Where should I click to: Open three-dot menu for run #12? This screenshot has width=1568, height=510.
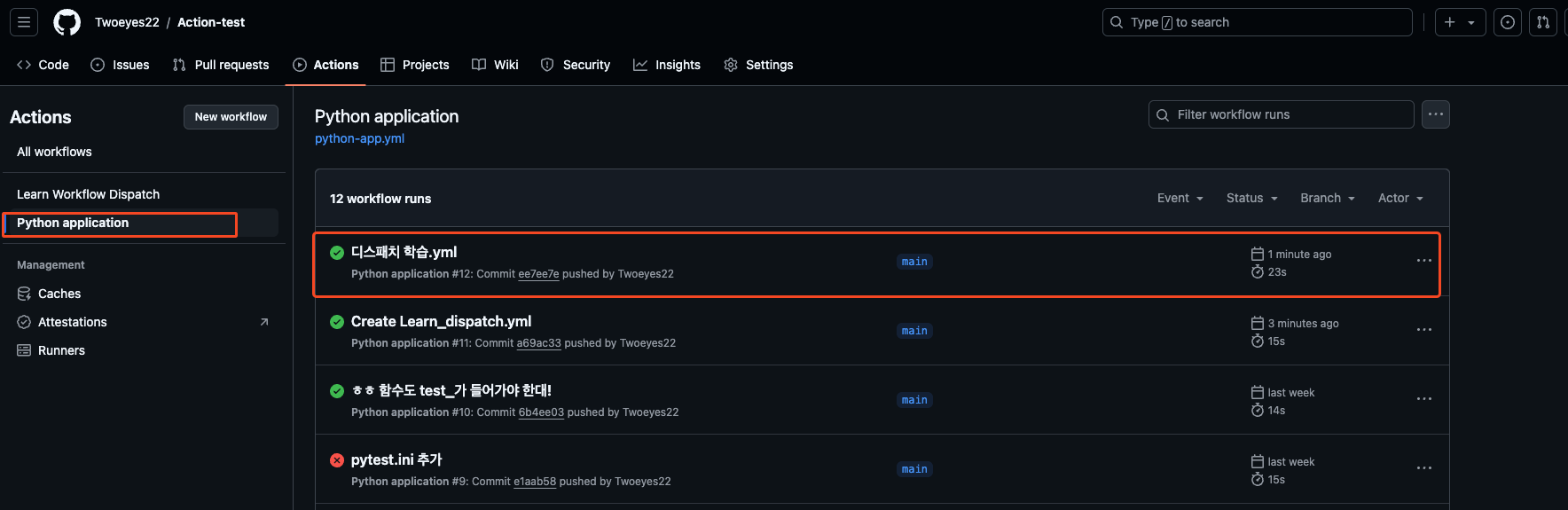pos(1423,261)
